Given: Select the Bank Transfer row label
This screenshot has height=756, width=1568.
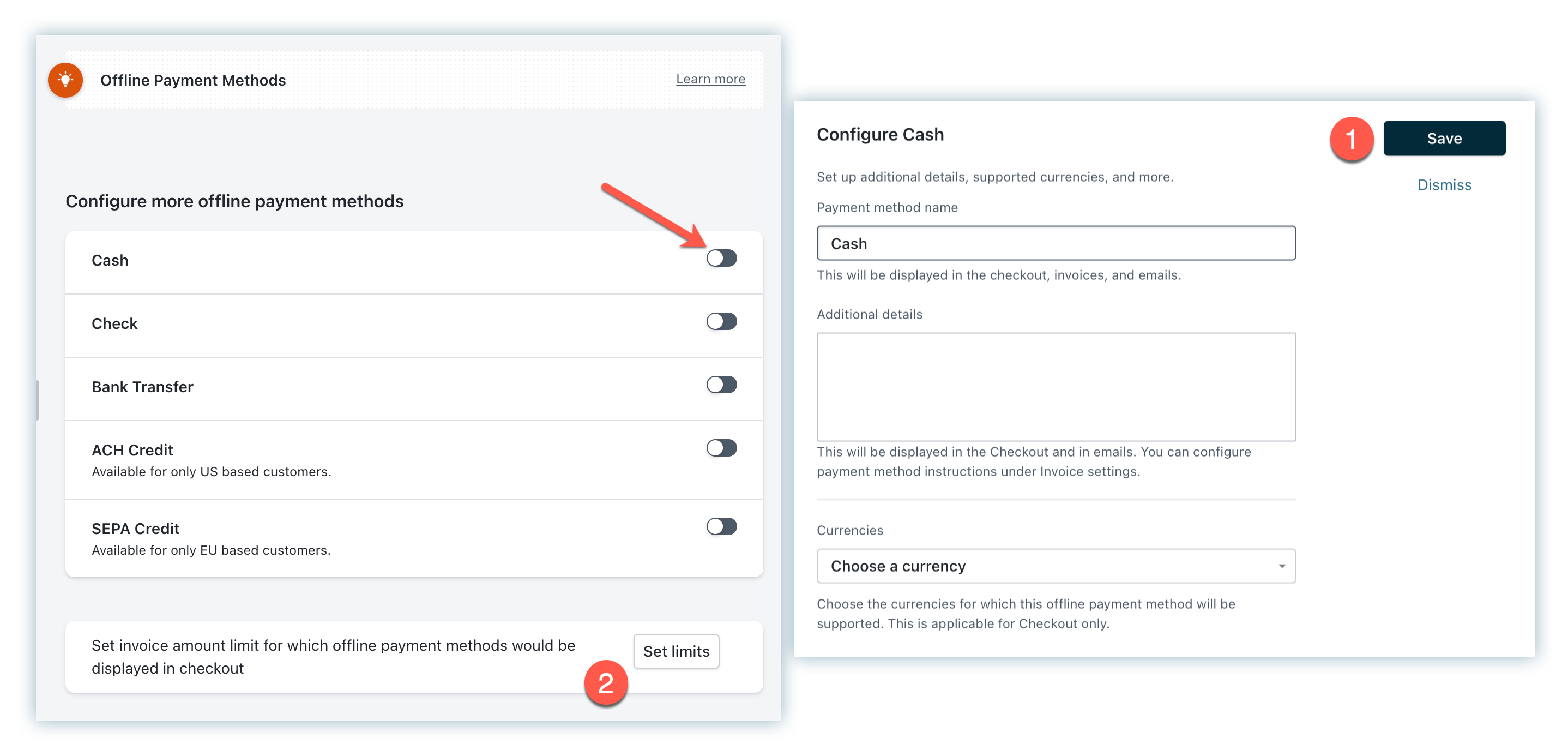Looking at the screenshot, I should tap(142, 387).
